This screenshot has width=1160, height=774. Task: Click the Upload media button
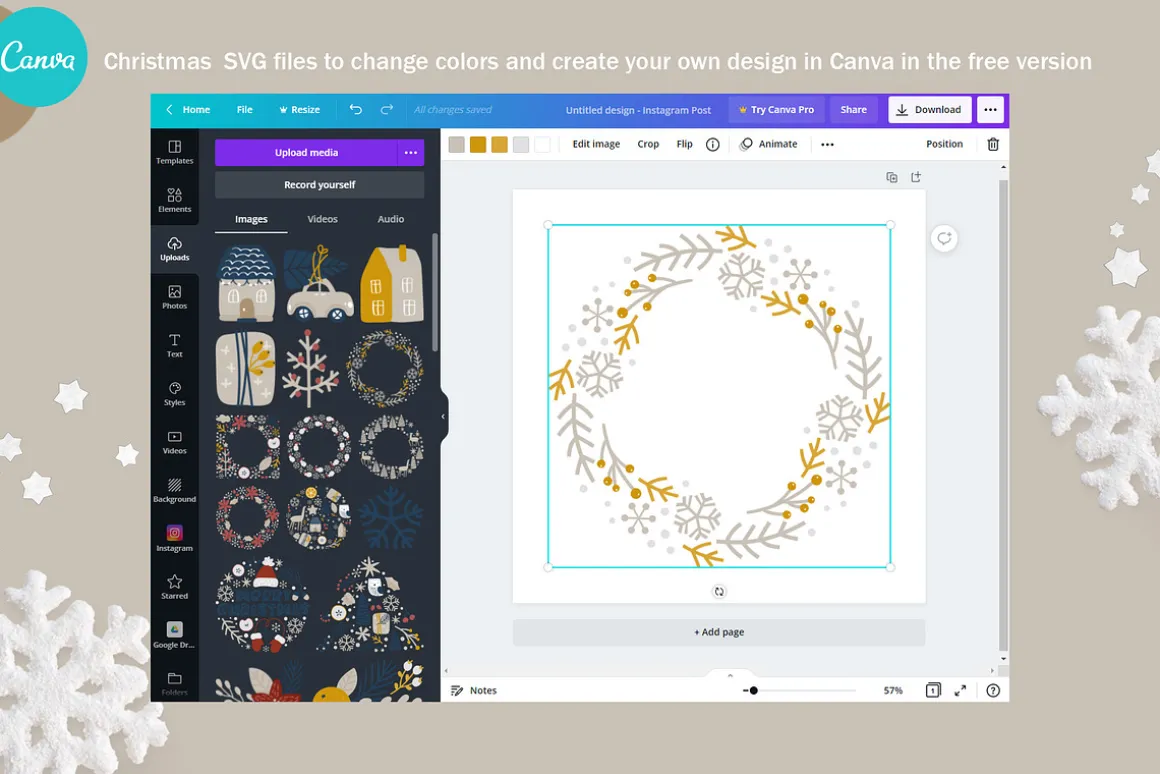tap(306, 152)
